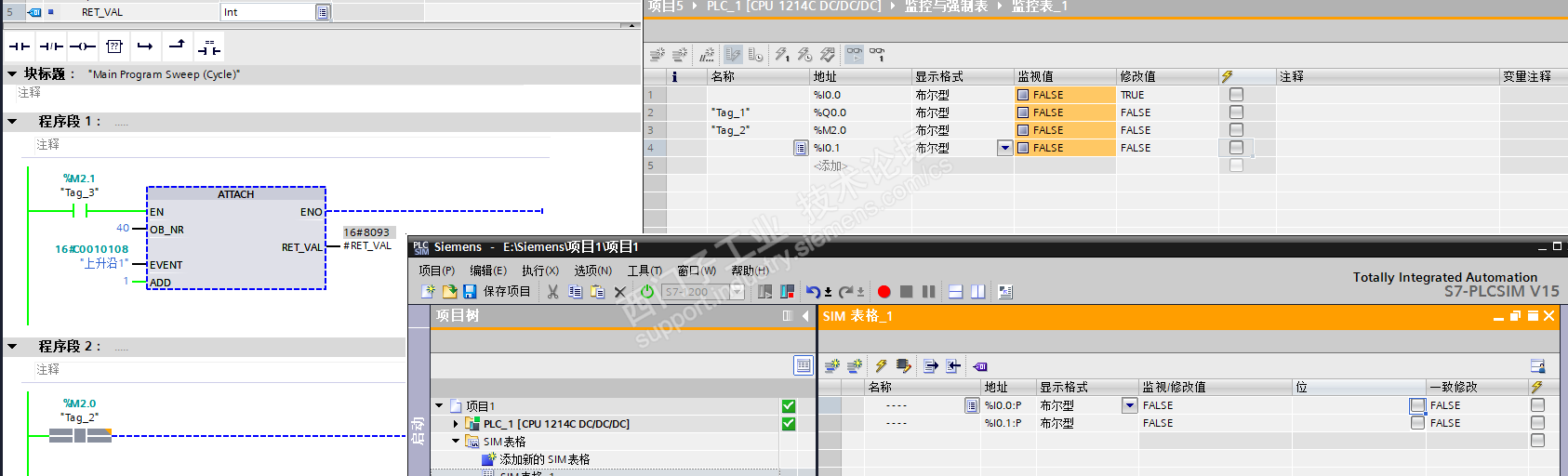Collapse the 项目树 panel with the arrow

805,316
